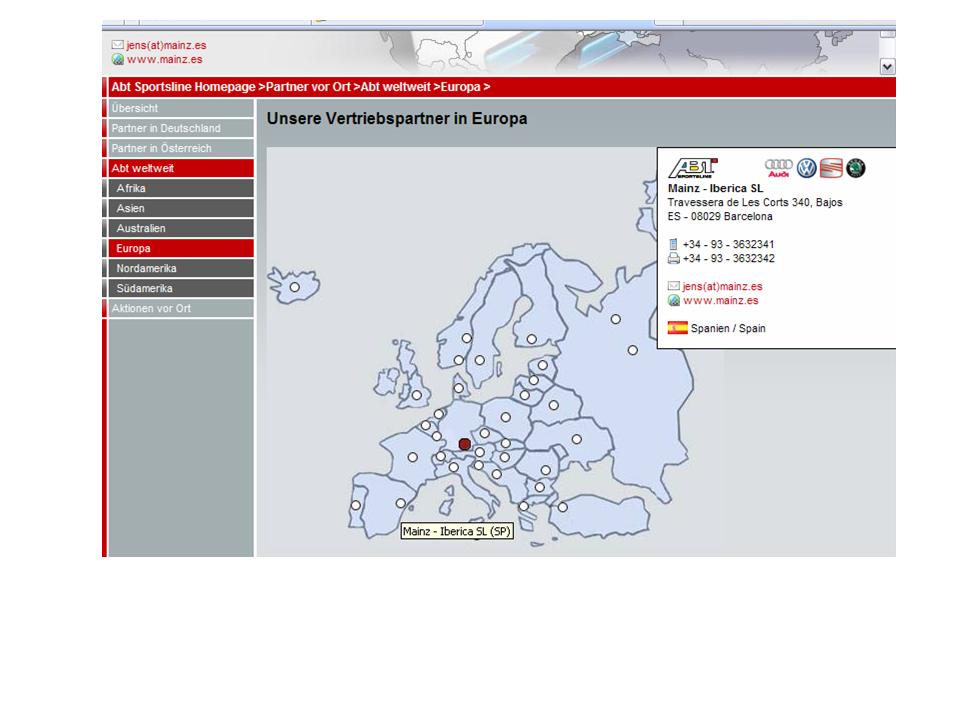
Task: Select the Spain partner marker
Action: click(400, 503)
